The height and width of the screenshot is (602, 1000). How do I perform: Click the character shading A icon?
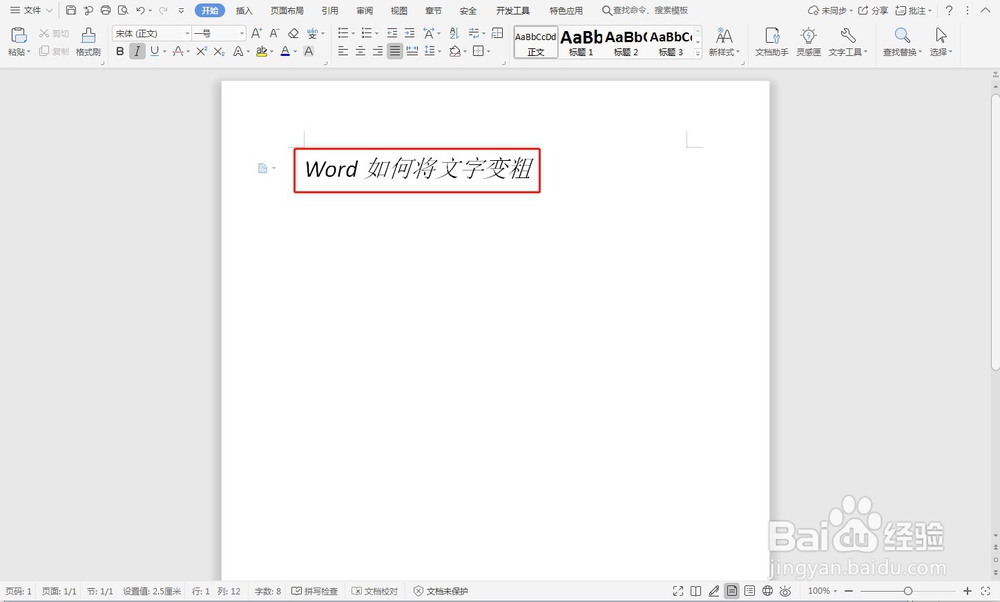coord(309,51)
